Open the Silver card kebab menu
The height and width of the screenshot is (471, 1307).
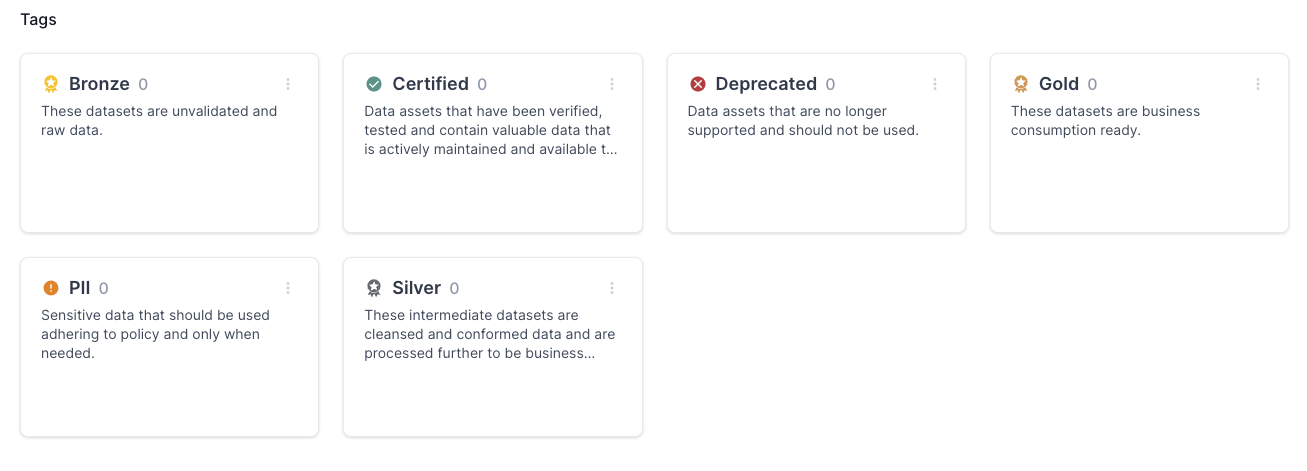click(x=612, y=288)
